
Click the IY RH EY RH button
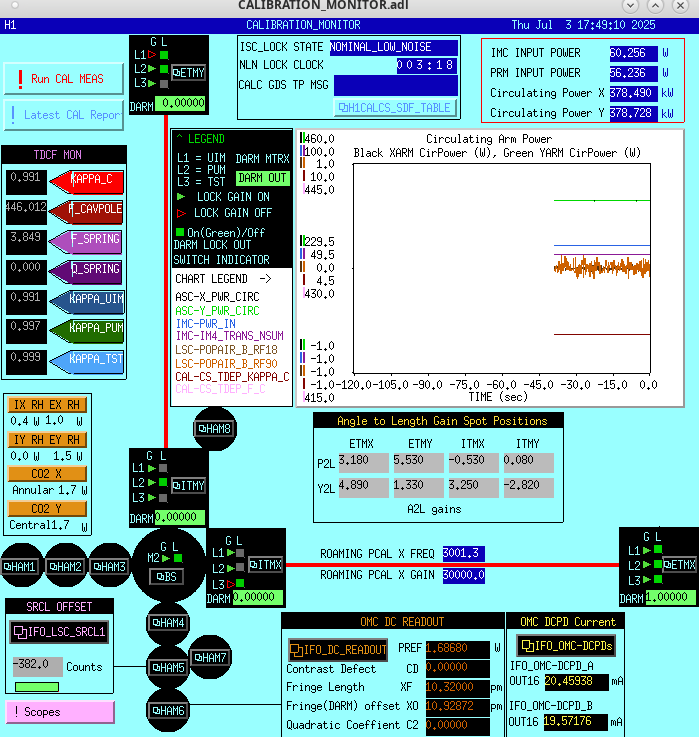[47, 440]
